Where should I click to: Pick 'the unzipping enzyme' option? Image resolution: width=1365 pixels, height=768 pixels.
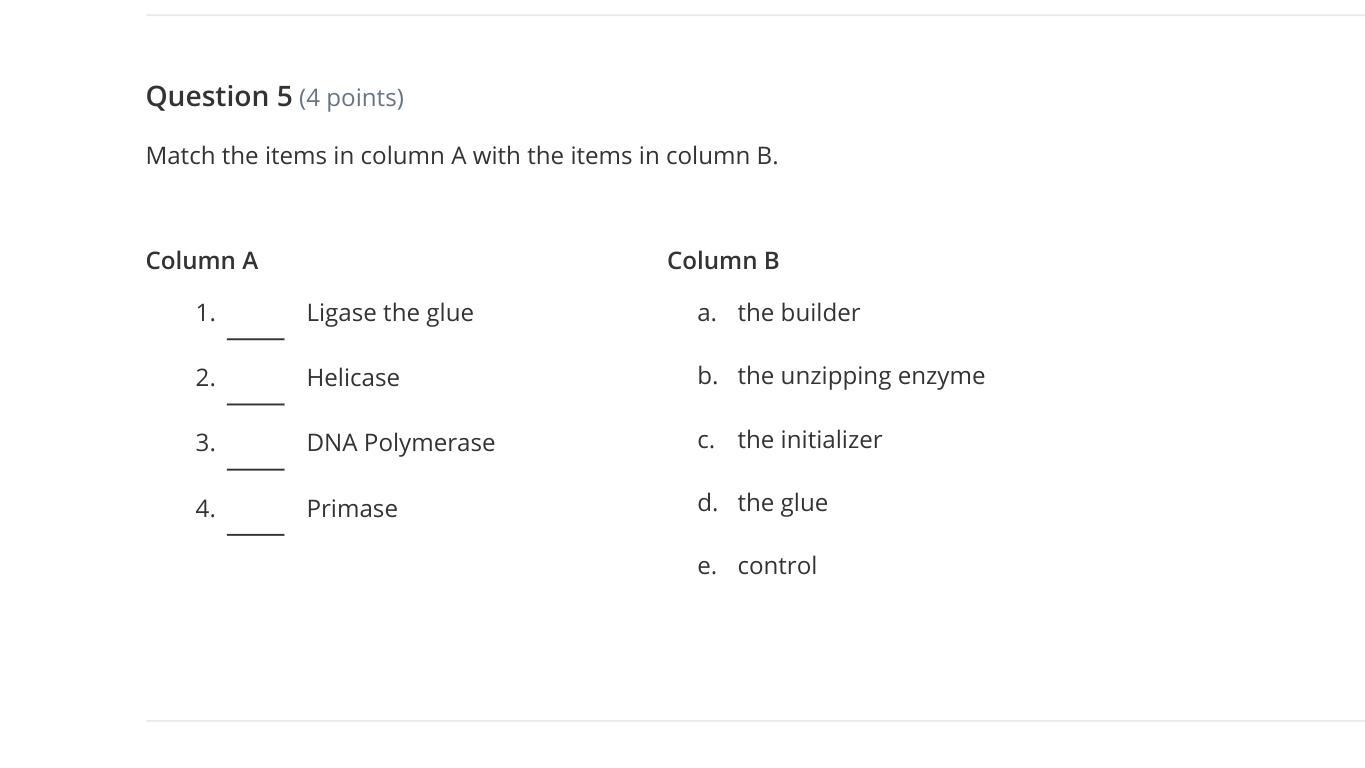(861, 376)
